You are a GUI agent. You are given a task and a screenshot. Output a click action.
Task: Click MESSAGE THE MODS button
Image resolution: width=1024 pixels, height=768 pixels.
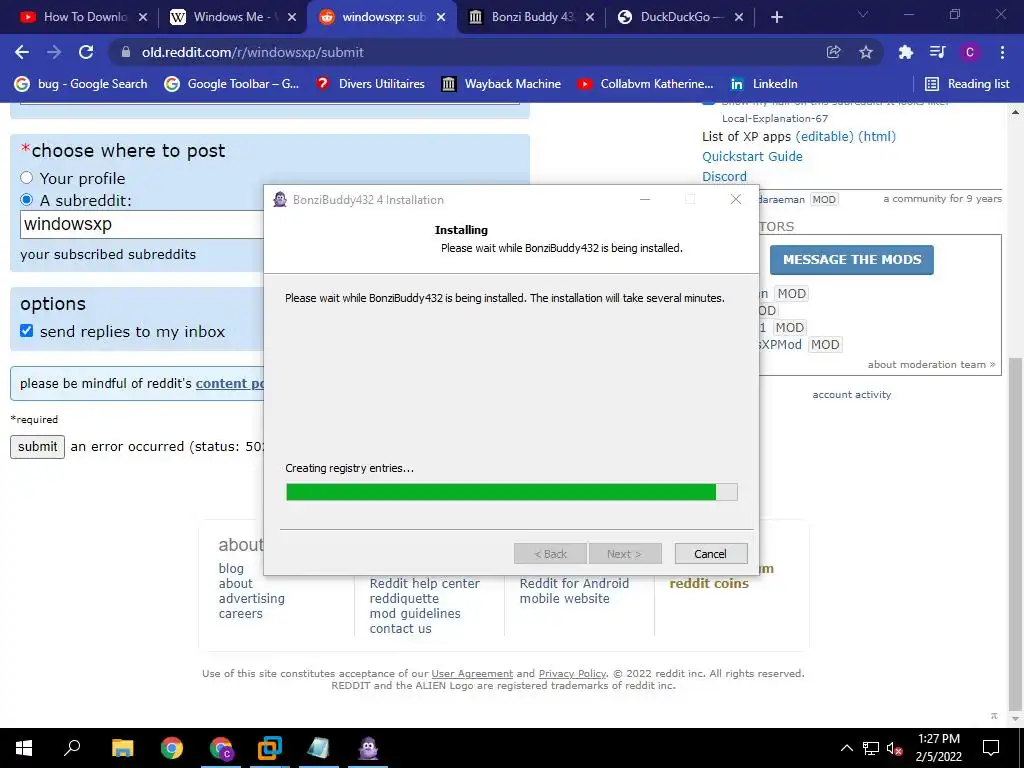852,260
